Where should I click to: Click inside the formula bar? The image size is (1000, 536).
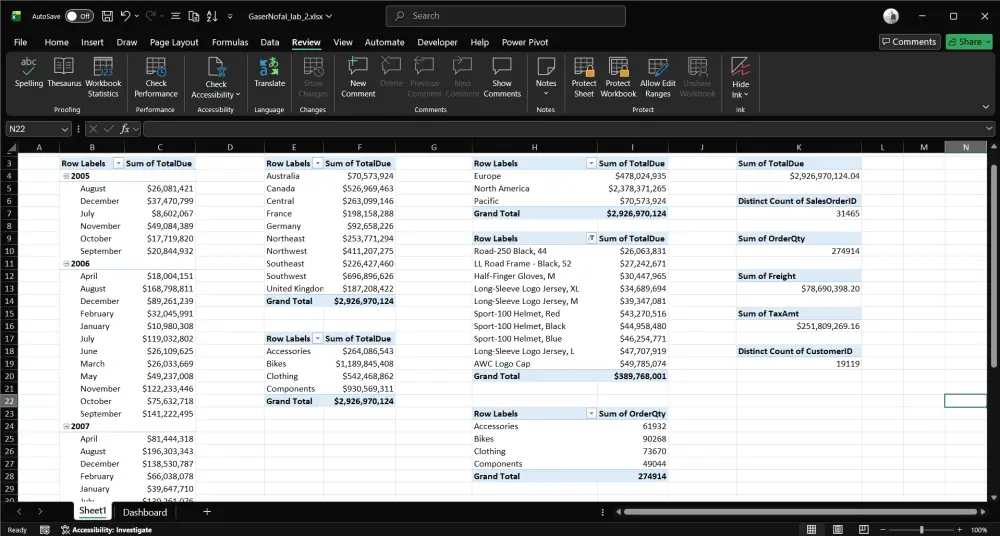(x=564, y=129)
